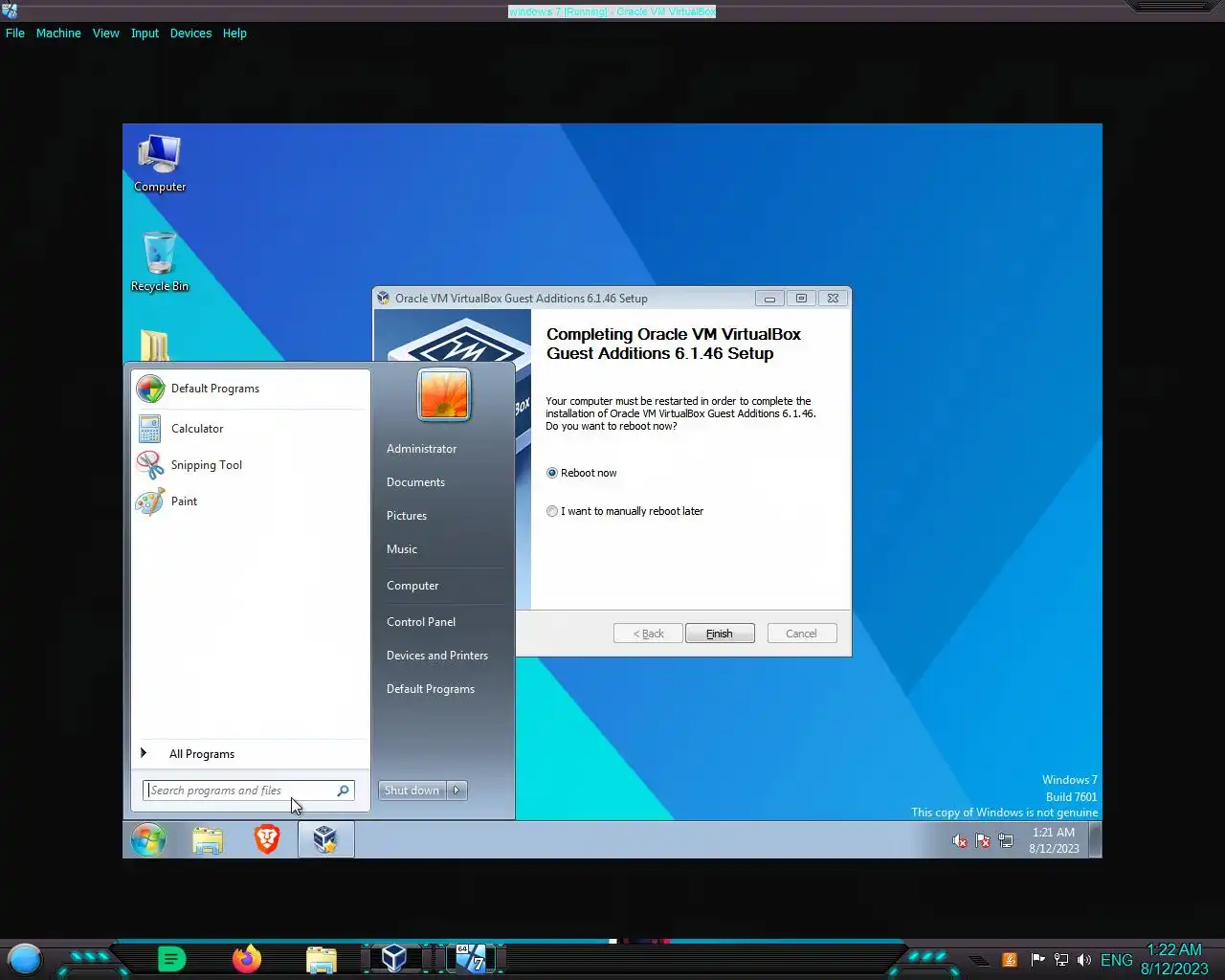Focus the Search programs and files field
Viewport: 1225px width, 980px height.
coord(249,791)
